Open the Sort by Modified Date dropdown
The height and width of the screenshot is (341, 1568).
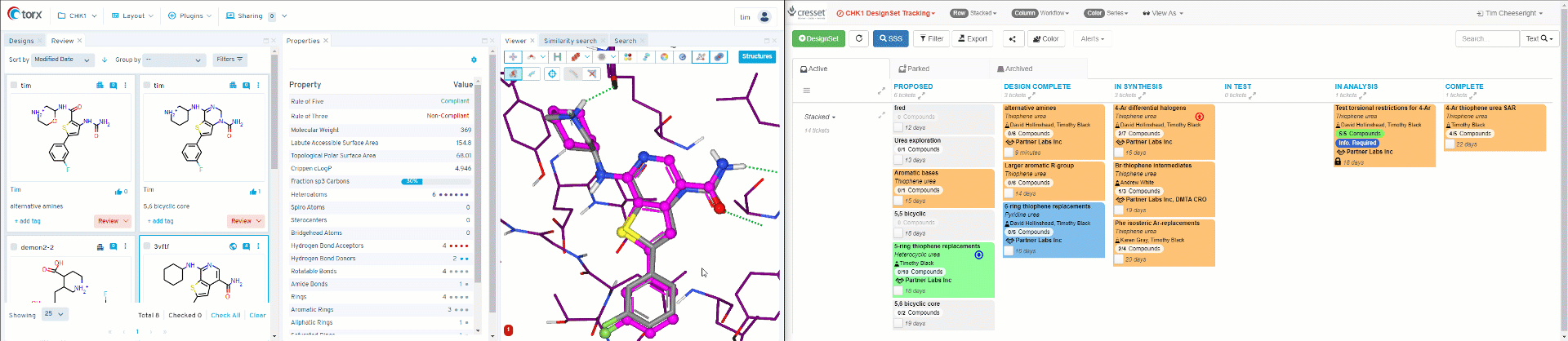coord(62,60)
